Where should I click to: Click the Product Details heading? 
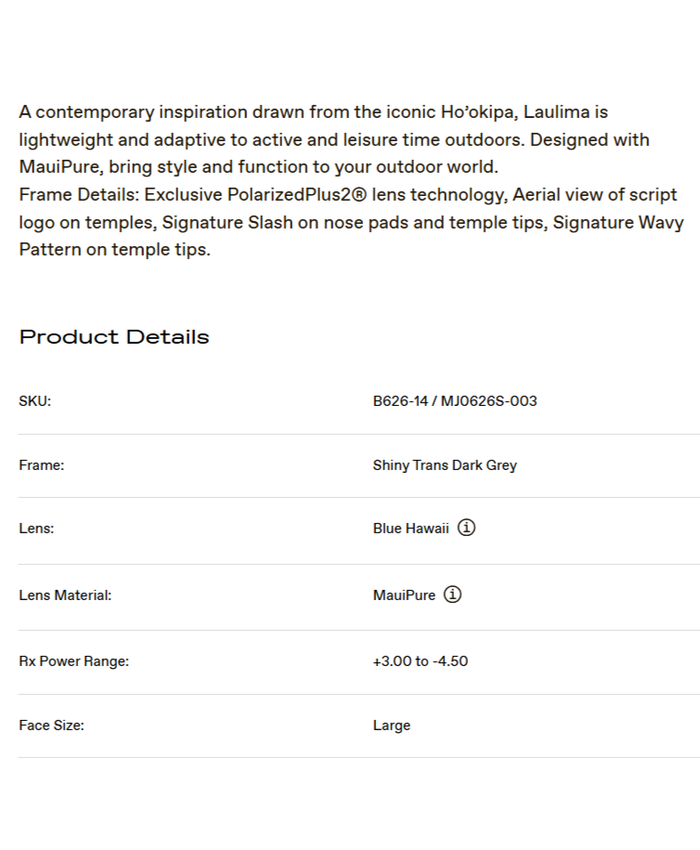coord(114,337)
